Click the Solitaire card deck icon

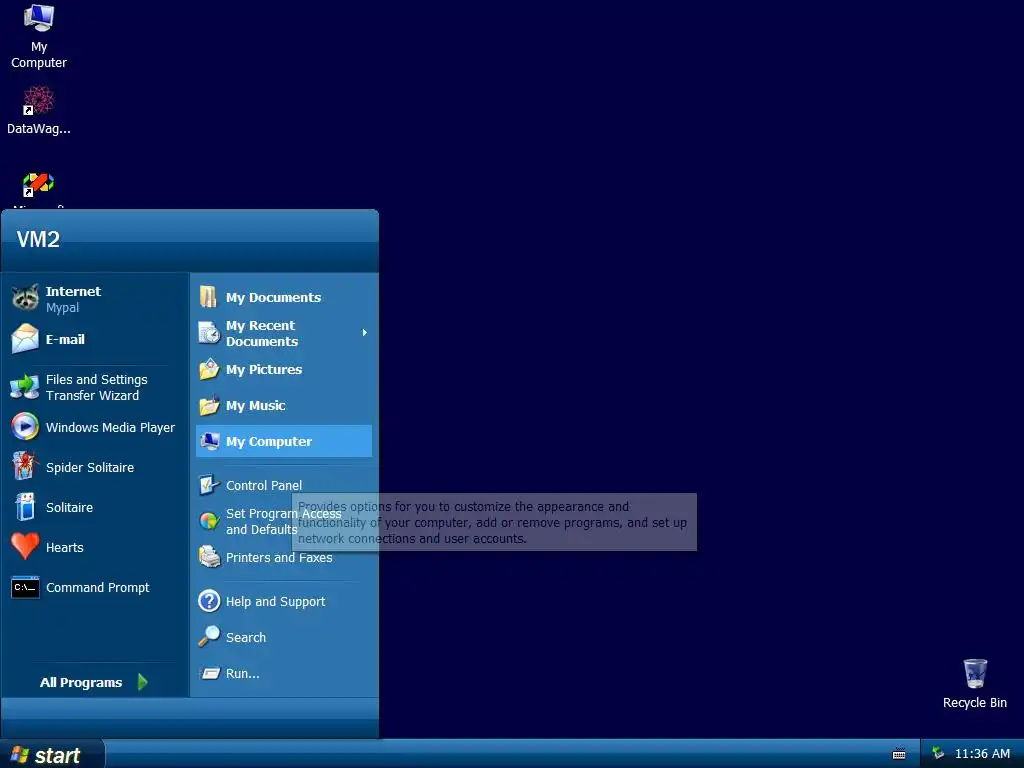[x=25, y=507]
